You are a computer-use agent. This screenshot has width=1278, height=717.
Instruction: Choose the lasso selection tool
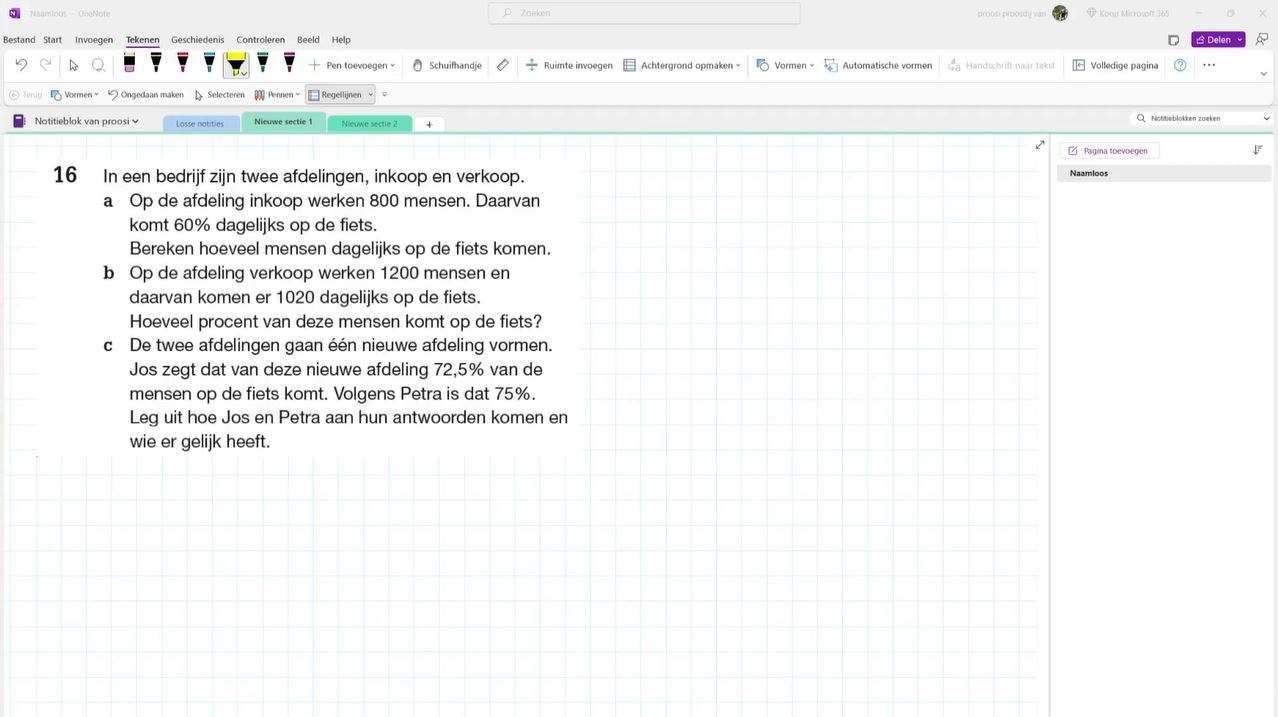pos(98,65)
